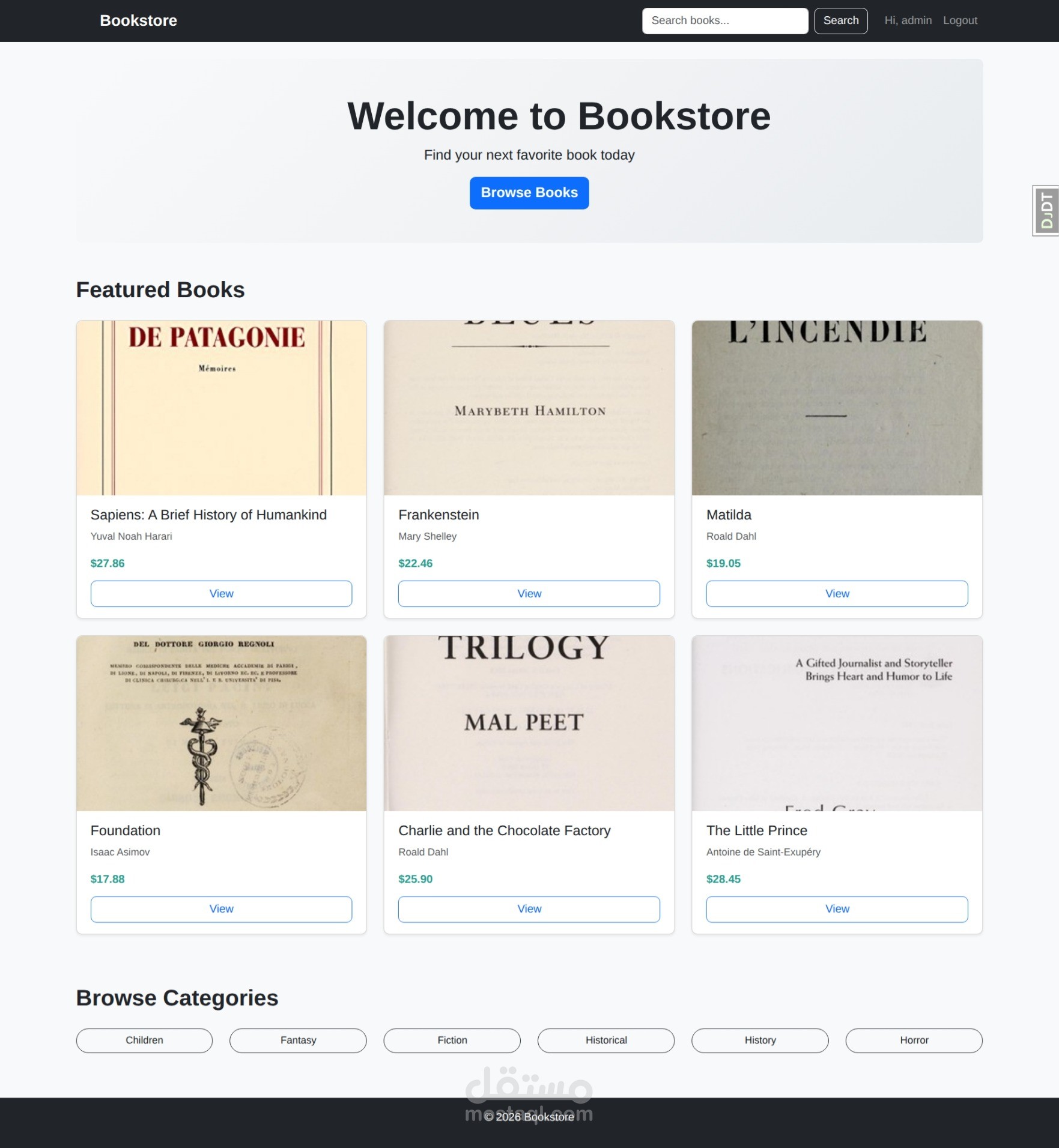Click the Find your next favorite book tagline
1059x1148 pixels.
[529, 155]
